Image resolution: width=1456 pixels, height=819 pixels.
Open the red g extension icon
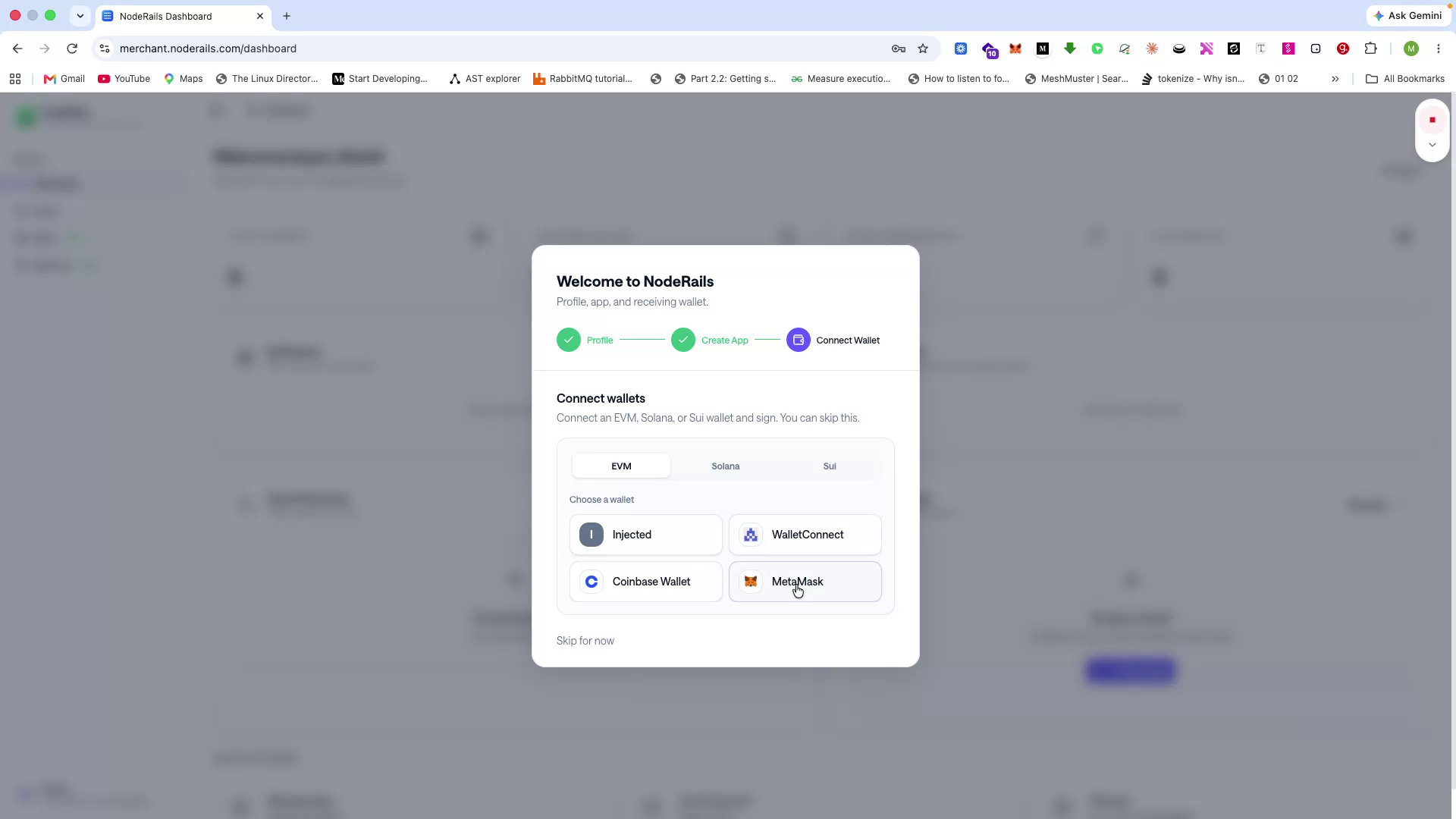point(1343,49)
